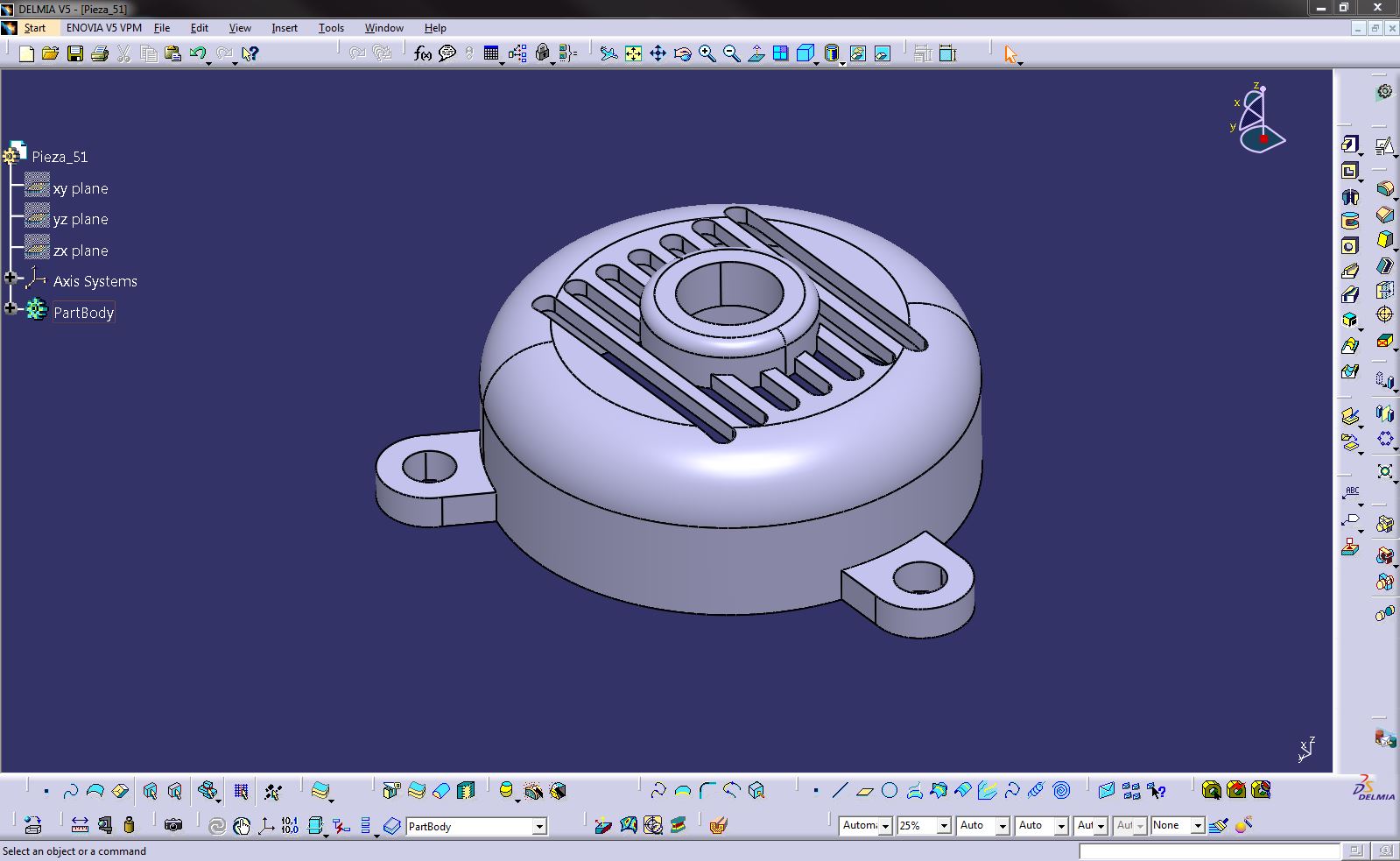Click the Paint brush graphic properties icon

point(1218,825)
